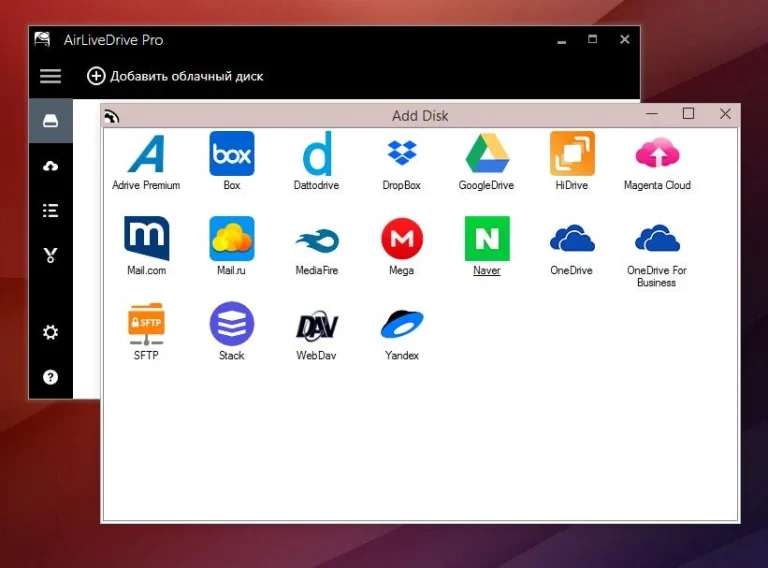
Task: Select the OneDrive icon
Action: (572, 238)
